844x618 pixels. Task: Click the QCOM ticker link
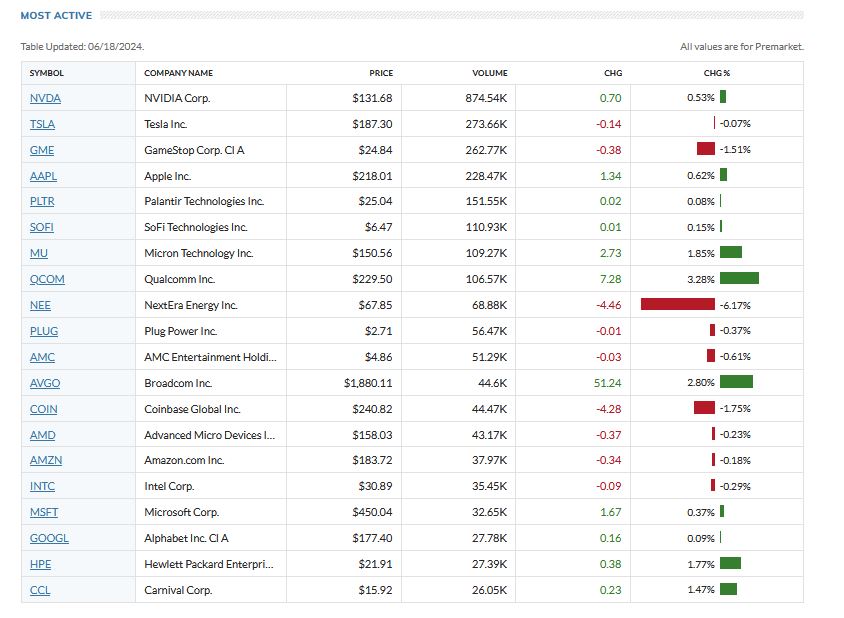(47, 279)
